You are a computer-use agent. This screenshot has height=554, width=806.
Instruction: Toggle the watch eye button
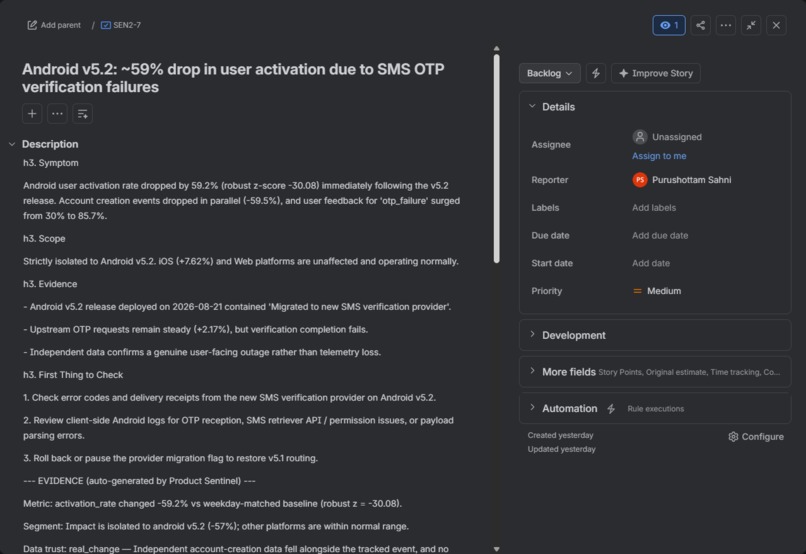pyautogui.click(x=669, y=25)
